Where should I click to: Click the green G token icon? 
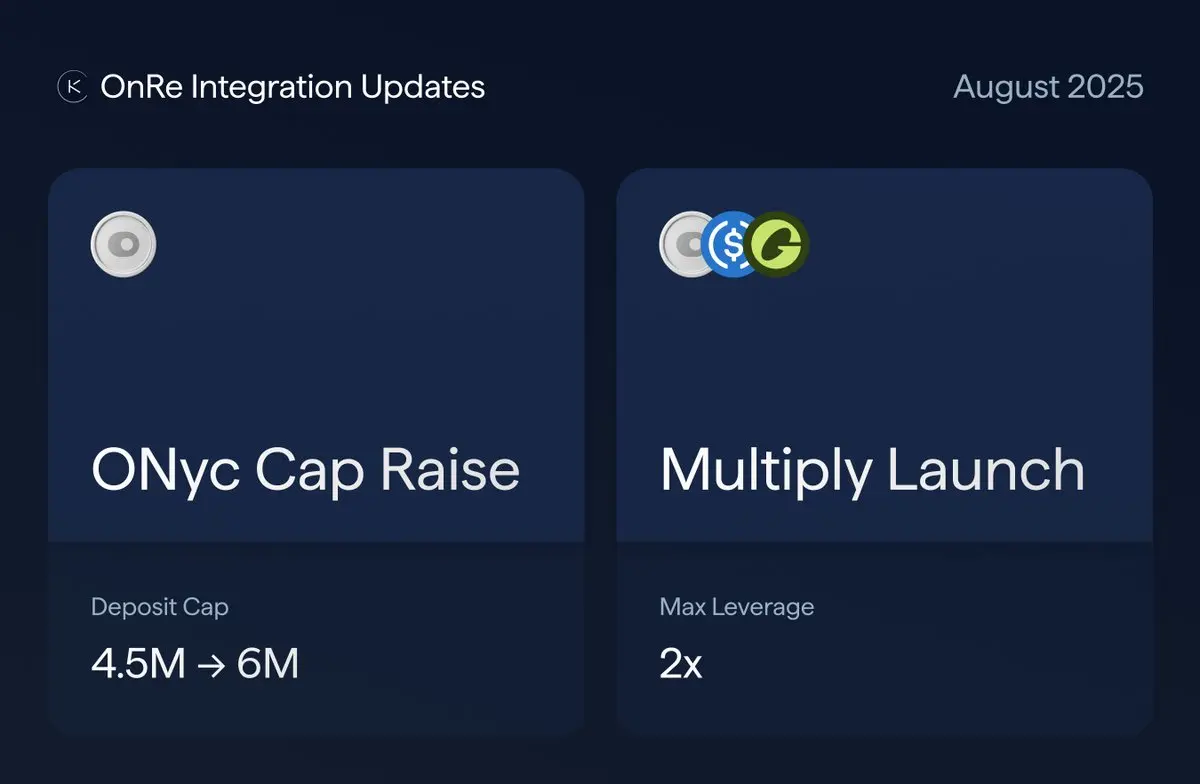point(779,244)
